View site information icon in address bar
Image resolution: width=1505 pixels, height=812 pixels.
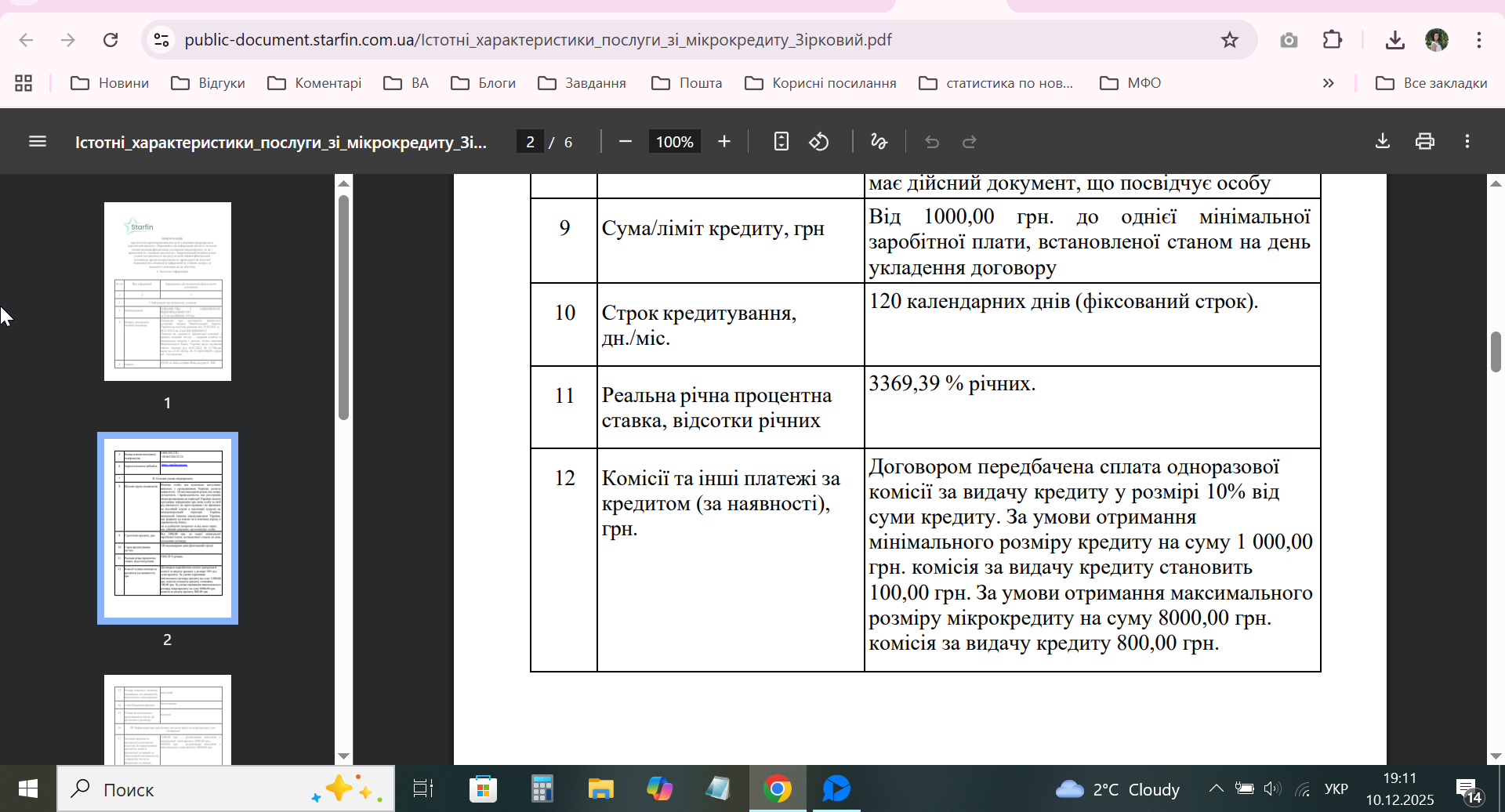pos(161,40)
